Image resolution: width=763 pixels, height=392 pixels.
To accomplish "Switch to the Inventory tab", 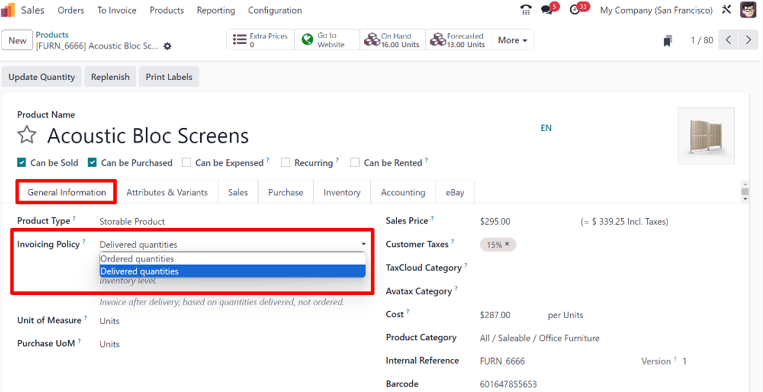I will [342, 192].
